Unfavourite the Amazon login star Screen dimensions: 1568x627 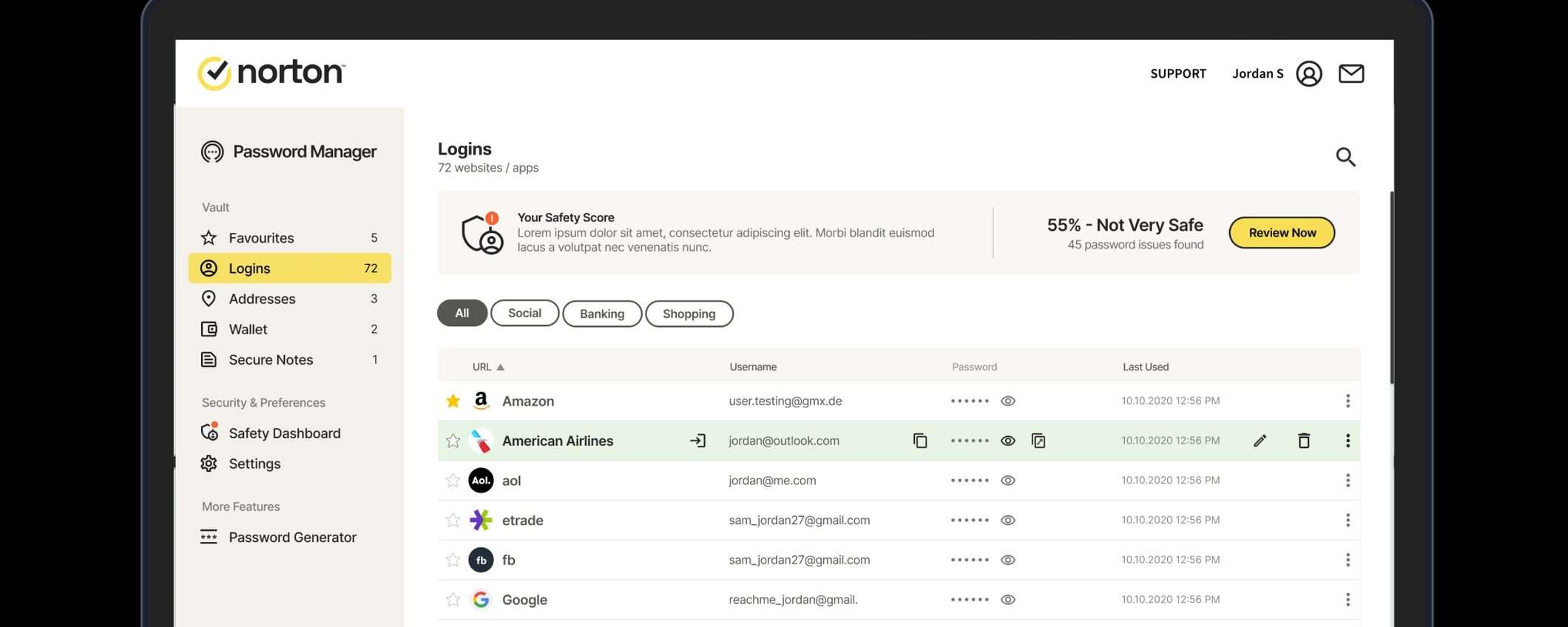453,401
